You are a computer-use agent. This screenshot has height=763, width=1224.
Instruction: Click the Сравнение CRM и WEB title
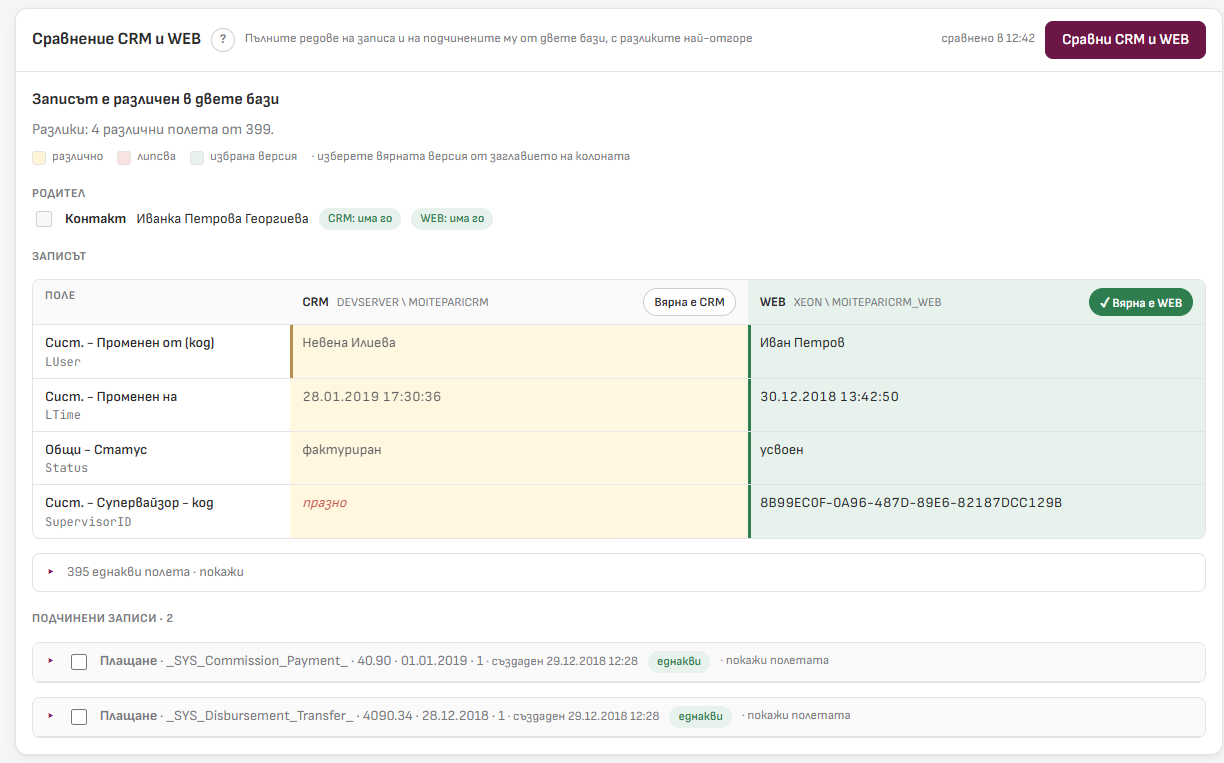pyautogui.click(x=117, y=39)
